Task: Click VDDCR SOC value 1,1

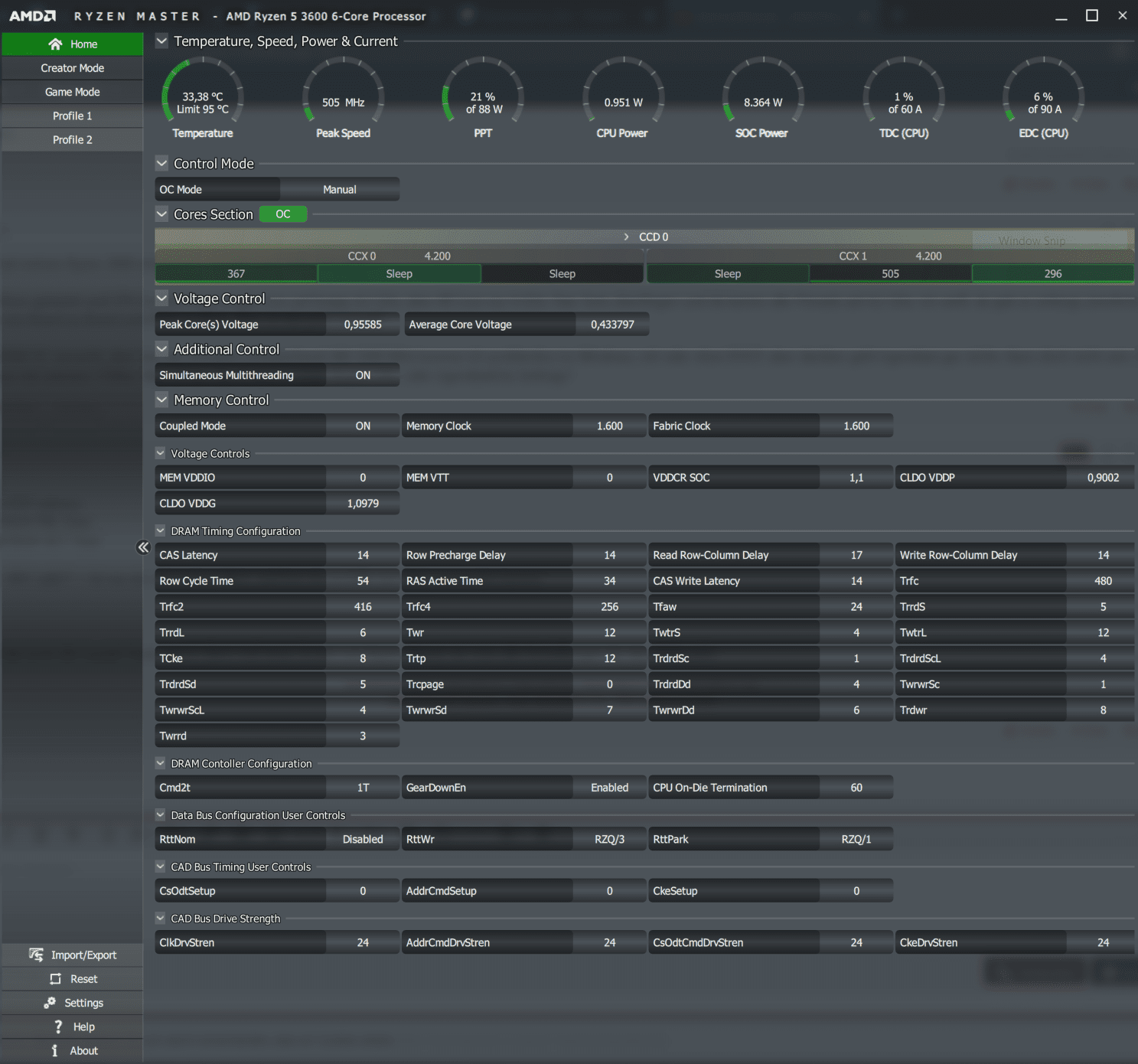Action: [x=856, y=477]
